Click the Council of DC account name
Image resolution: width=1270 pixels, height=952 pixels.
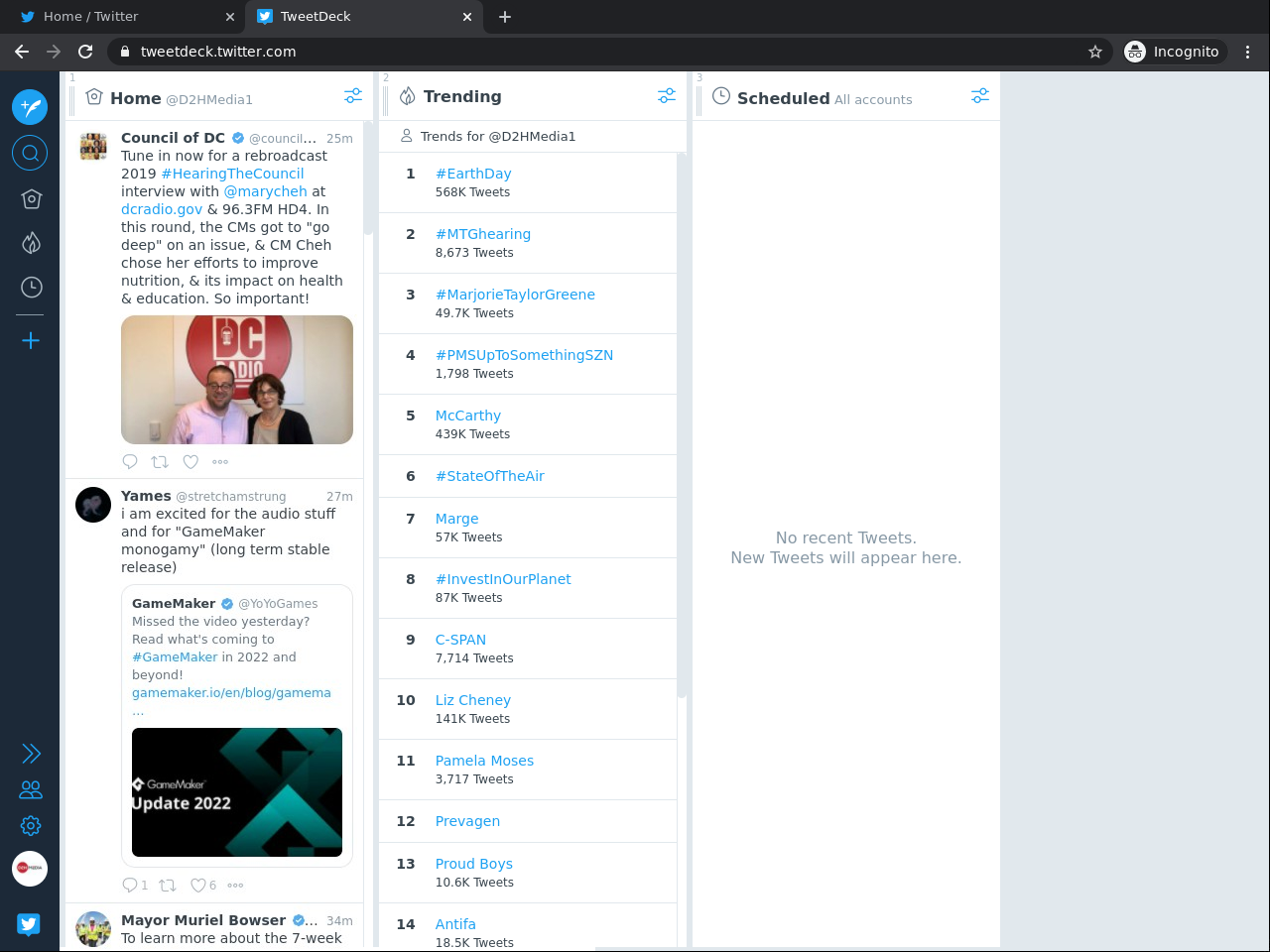coord(173,138)
